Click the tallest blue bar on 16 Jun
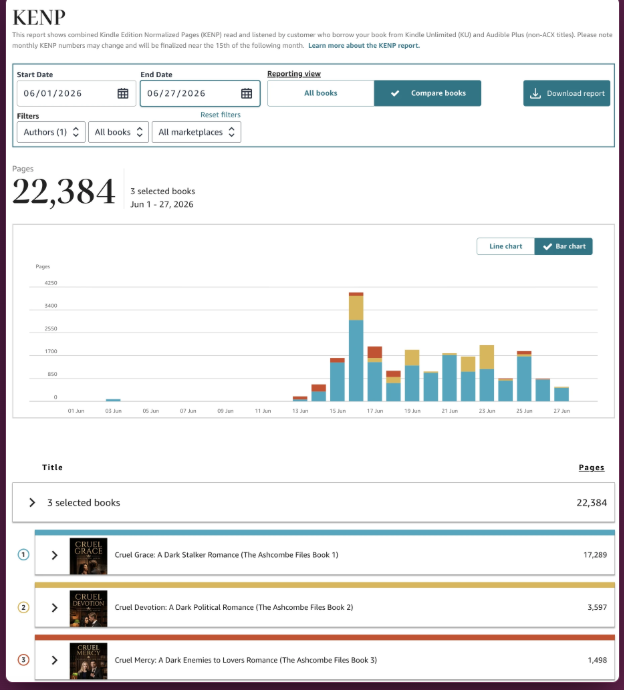 click(356, 360)
